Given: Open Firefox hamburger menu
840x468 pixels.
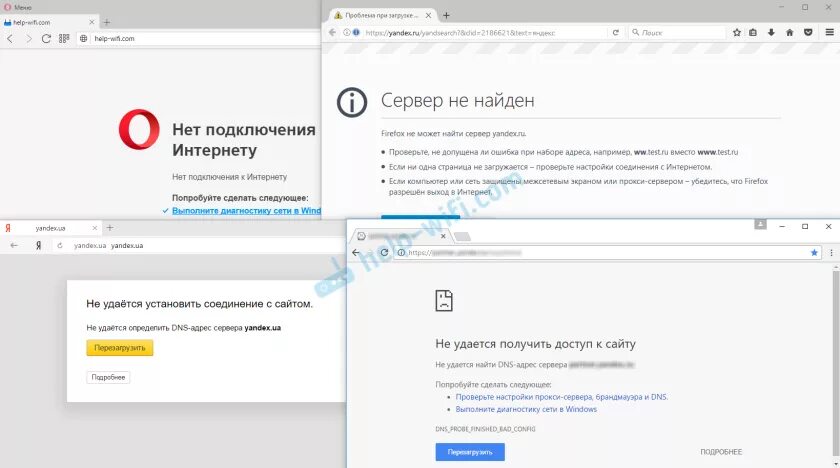Looking at the screenshot, I should tap(829, 33).
